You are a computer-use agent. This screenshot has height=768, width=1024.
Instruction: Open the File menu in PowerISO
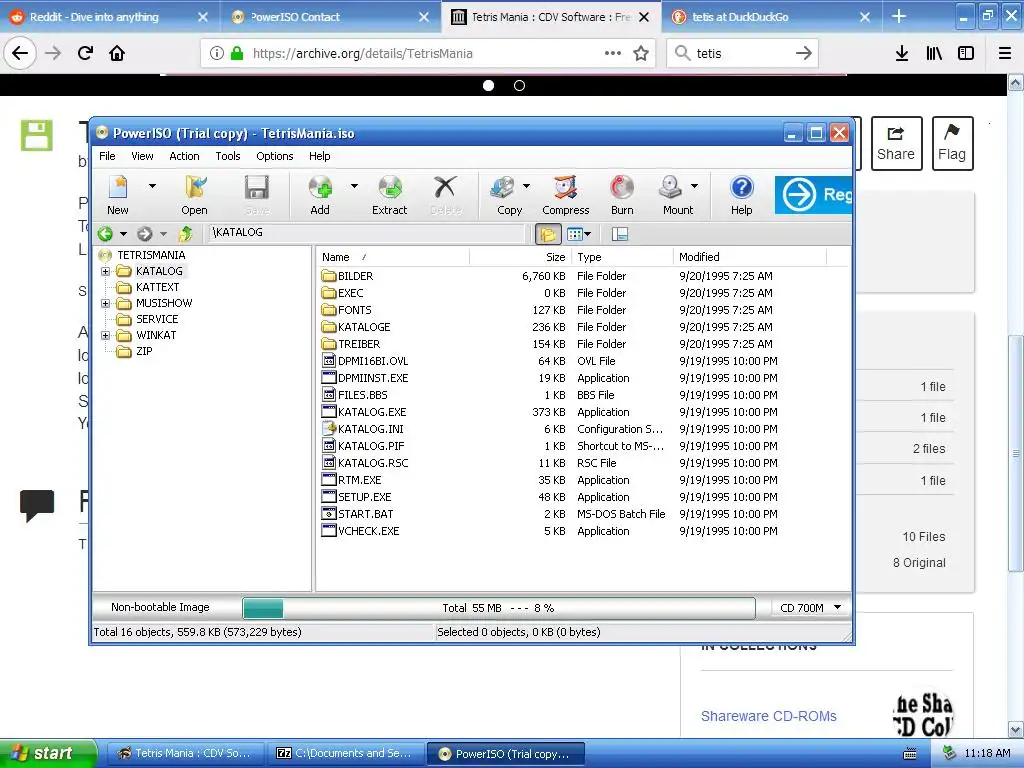tap(107, 156)
